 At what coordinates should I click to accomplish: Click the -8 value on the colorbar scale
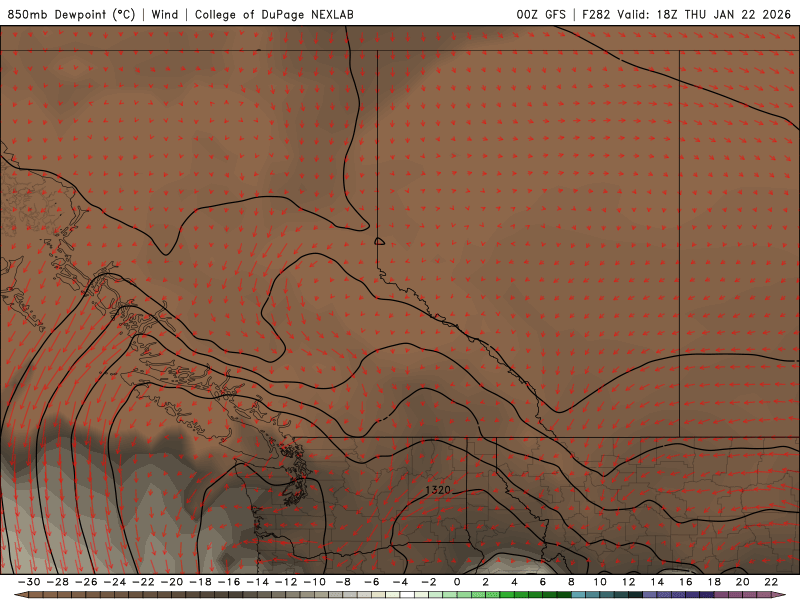343,582
